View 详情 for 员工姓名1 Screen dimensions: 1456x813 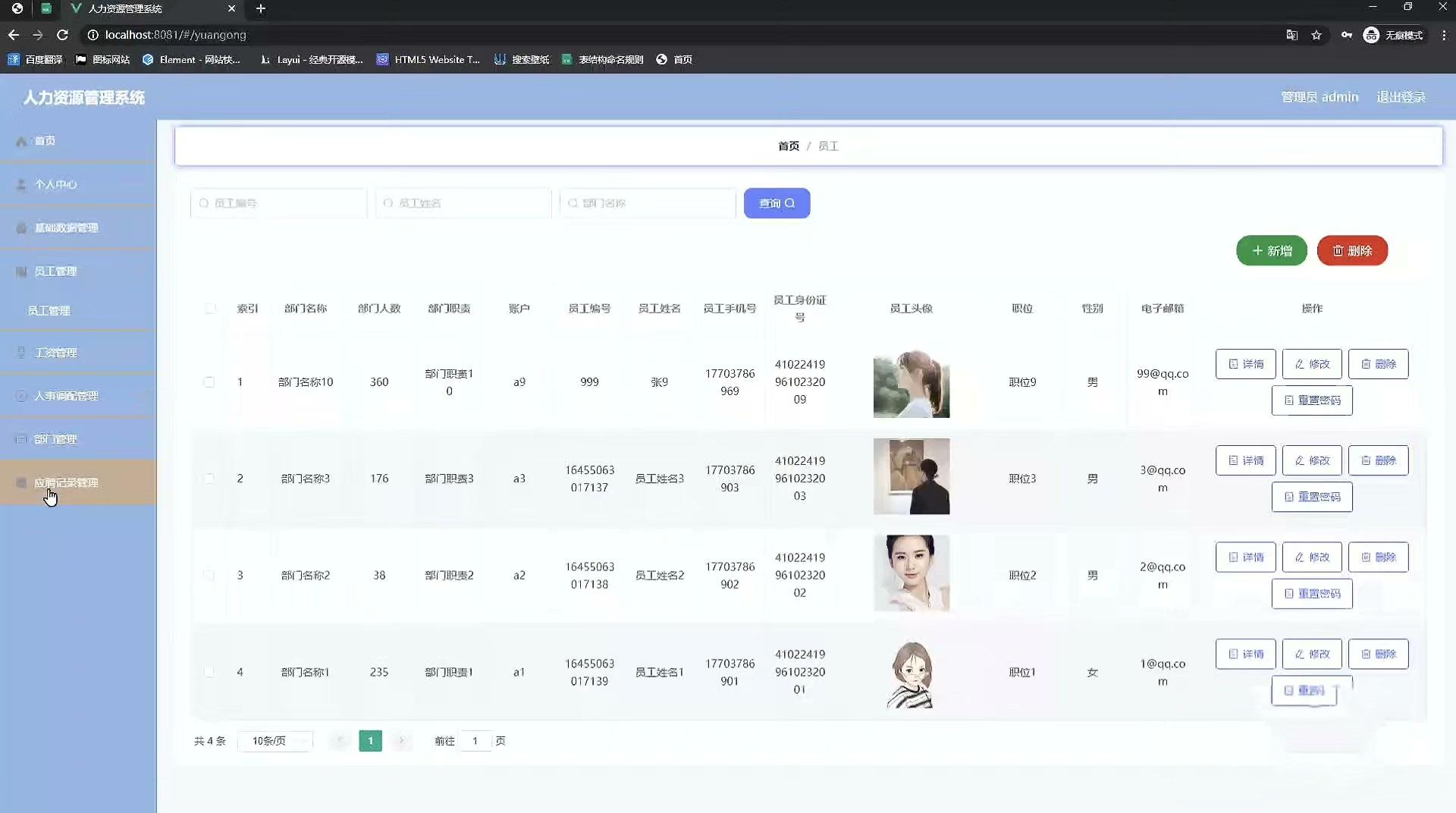tap(1245, 654)
